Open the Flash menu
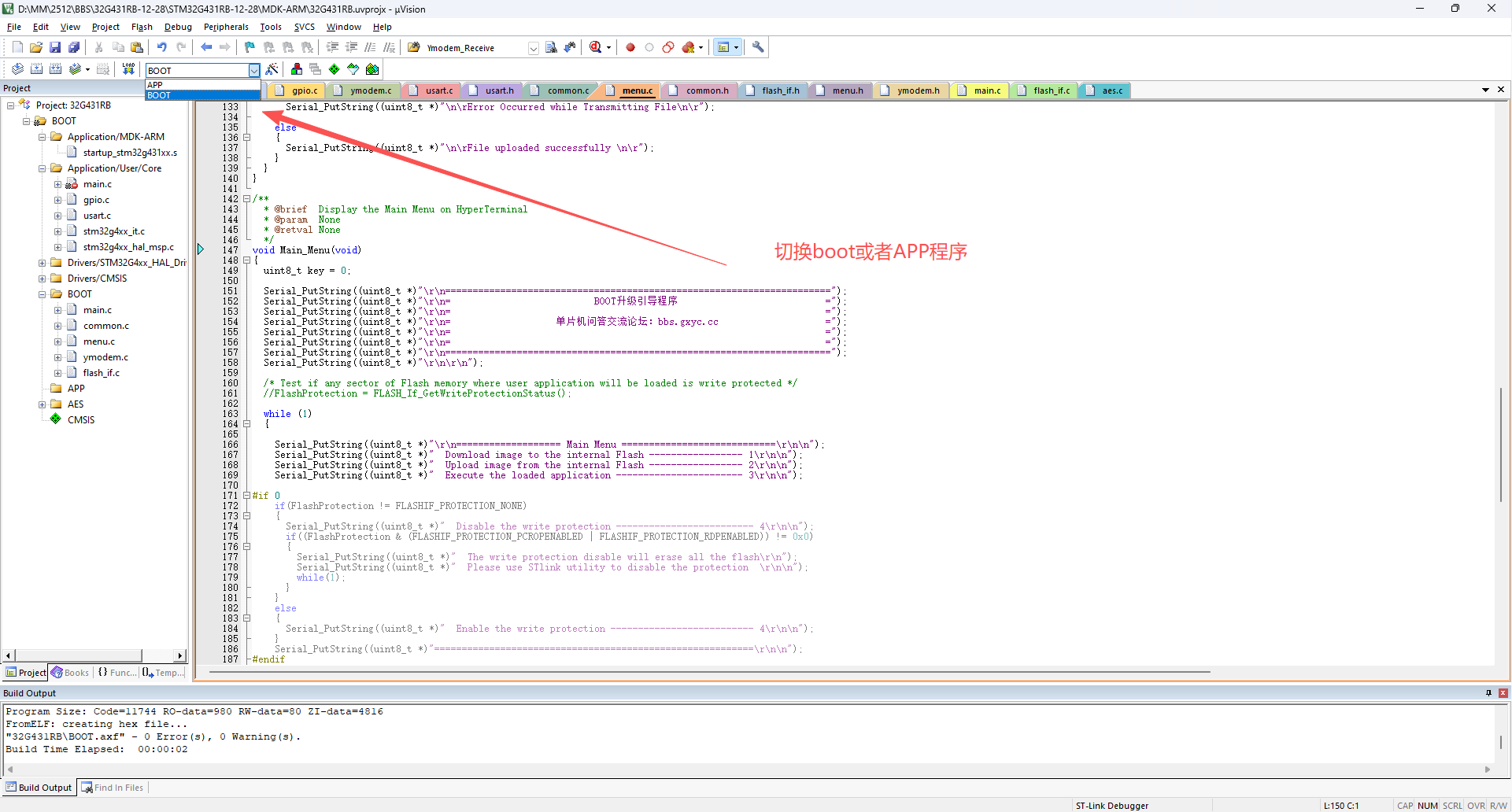The image size is (1512, 812). point(142,27)
